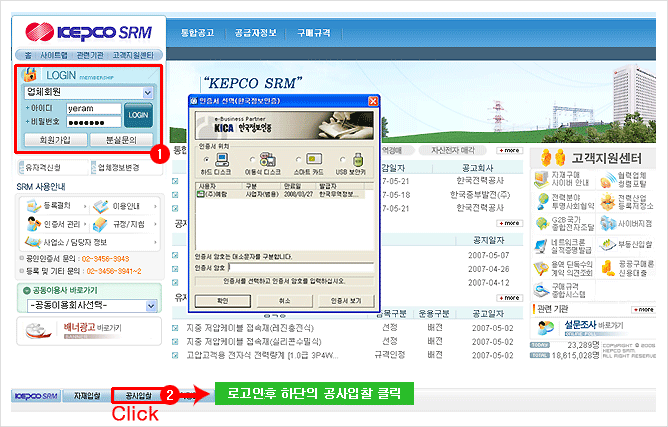Click the 설문조사 바로가기 banner icon
Viewport: 668px width, 427px height.
pos(546,327)
